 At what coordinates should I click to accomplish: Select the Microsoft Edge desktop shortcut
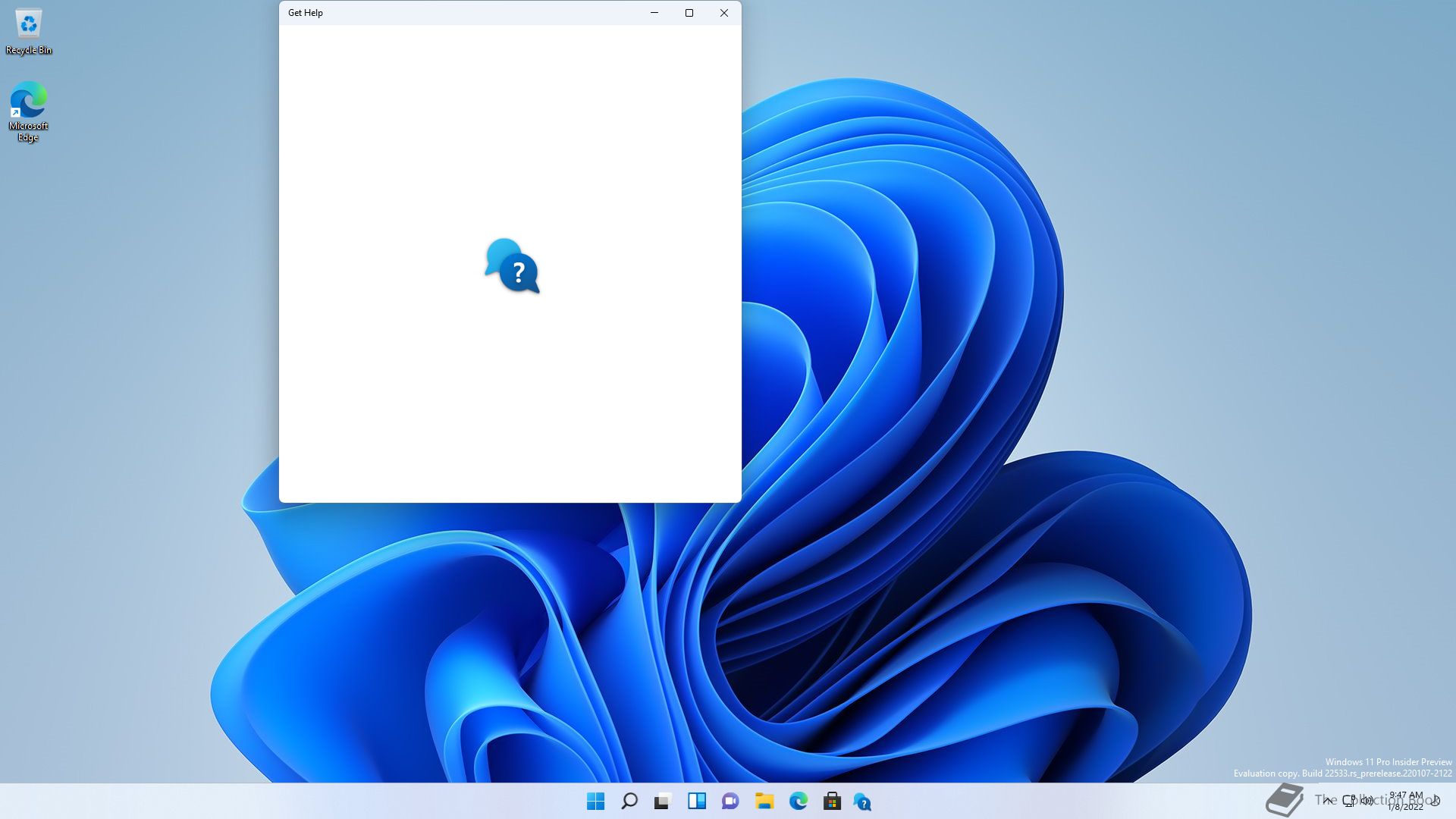(x=28, y=111)
